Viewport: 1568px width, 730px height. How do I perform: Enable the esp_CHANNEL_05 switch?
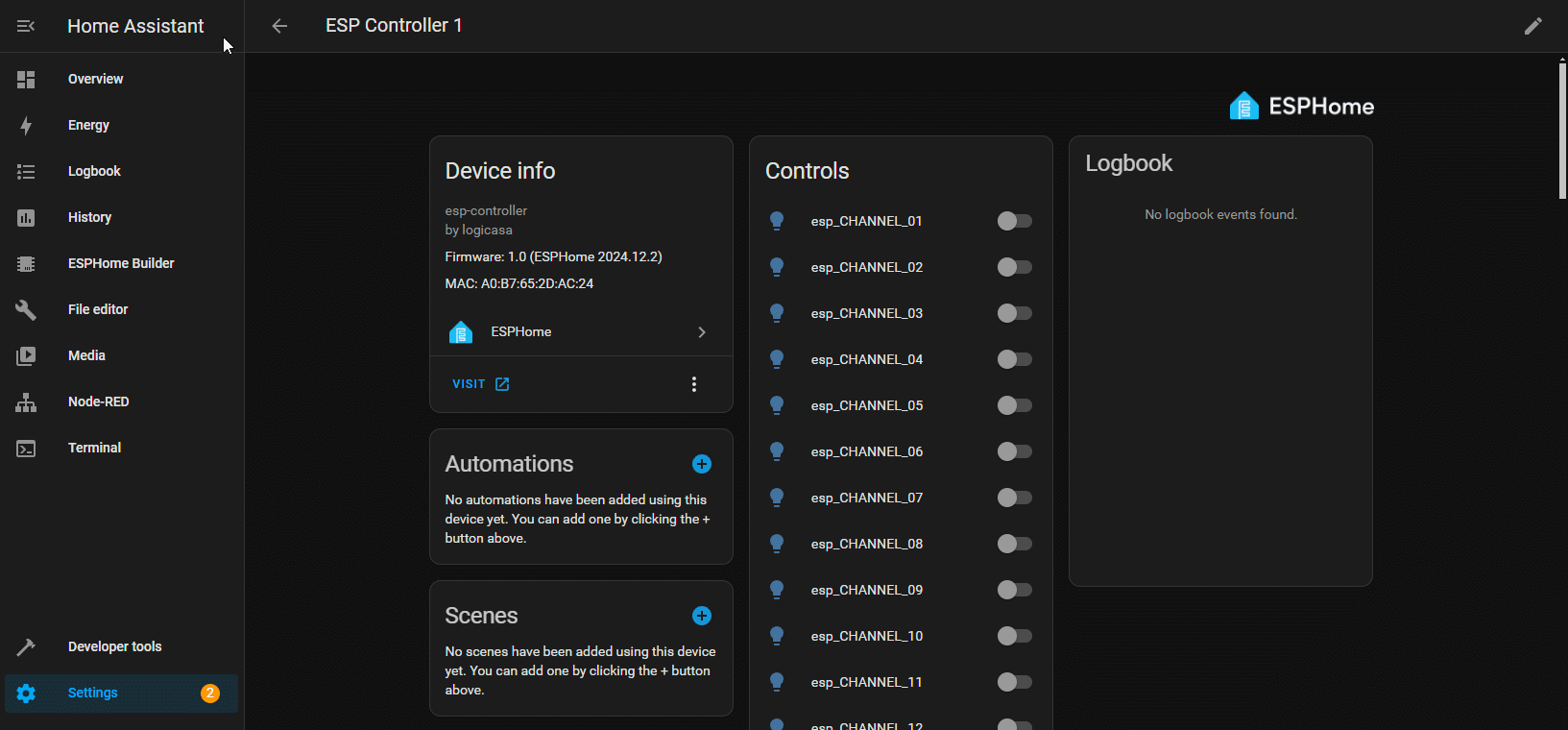click(x=1014, y=405)
